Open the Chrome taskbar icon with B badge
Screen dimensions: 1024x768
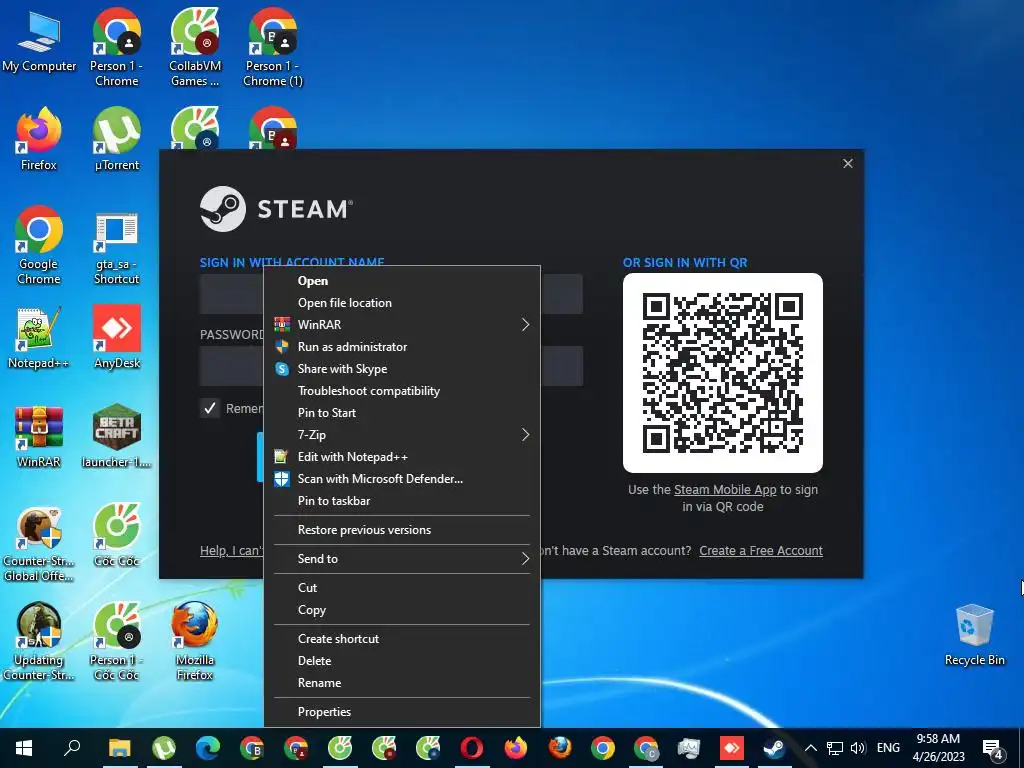252,748
